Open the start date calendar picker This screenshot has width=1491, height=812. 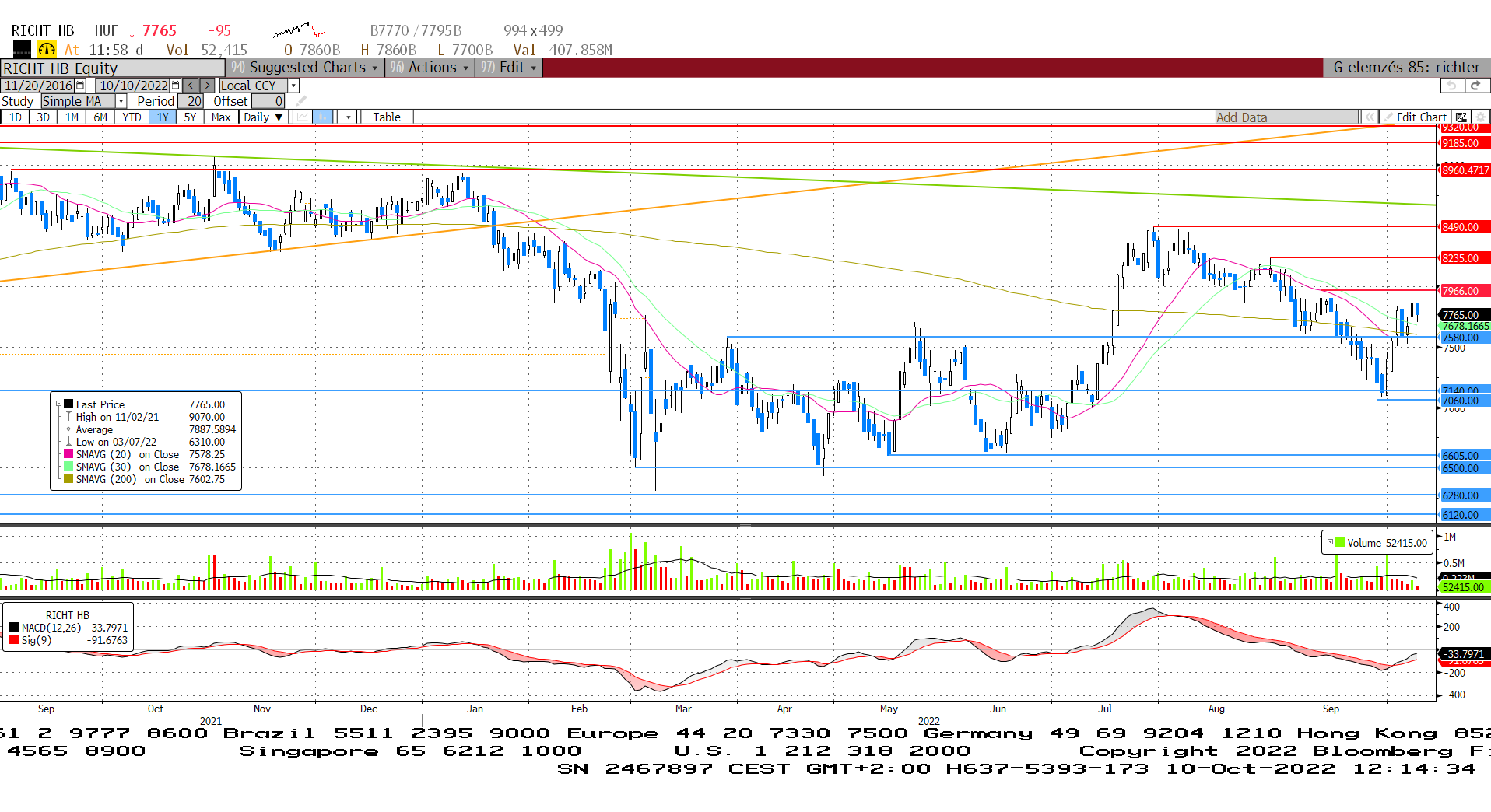(80, 86)
